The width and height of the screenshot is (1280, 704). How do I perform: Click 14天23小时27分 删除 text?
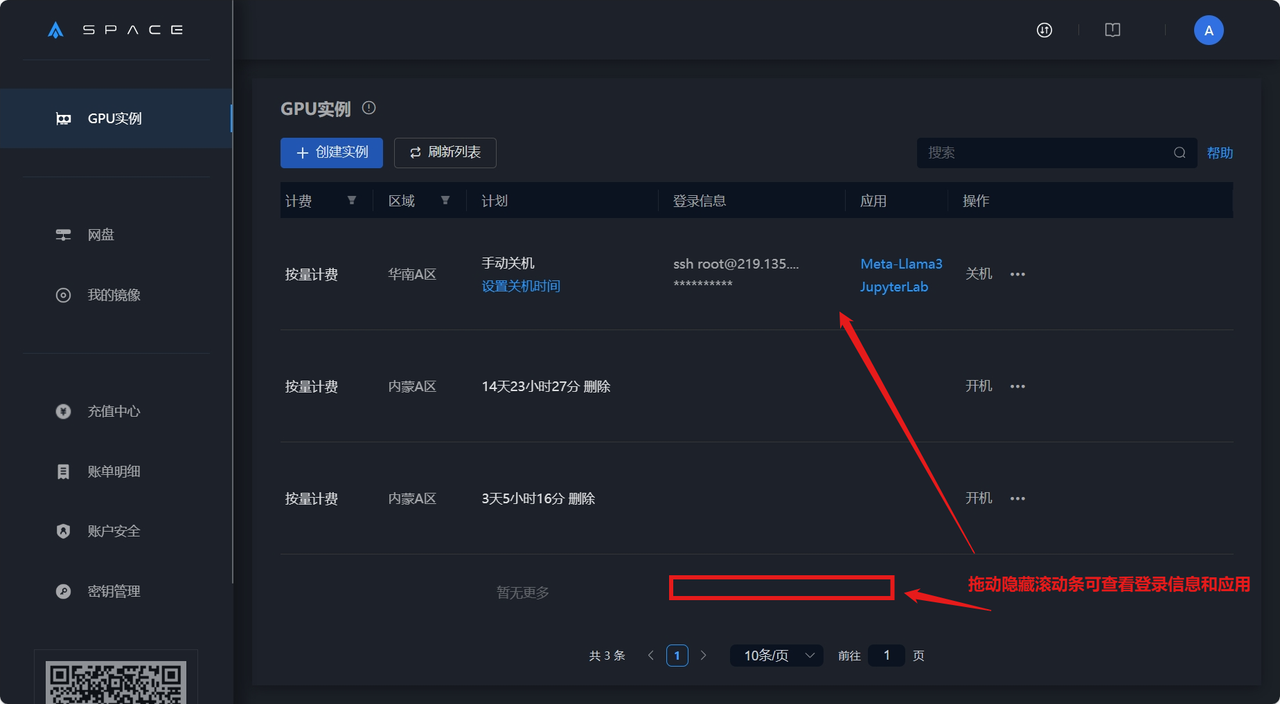coord(546,386)
